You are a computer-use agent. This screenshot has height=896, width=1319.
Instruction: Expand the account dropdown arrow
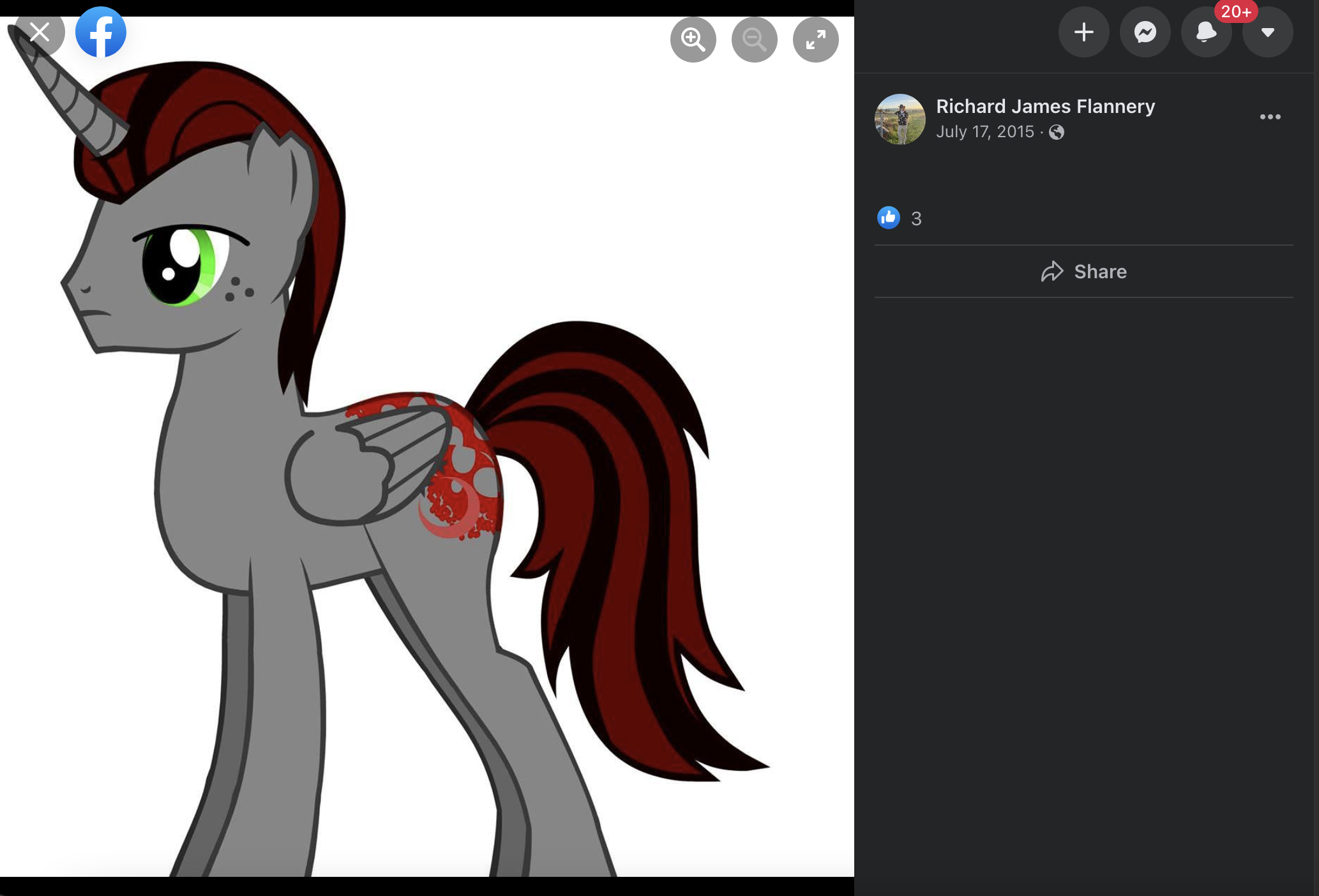[x=1267, y=32]
